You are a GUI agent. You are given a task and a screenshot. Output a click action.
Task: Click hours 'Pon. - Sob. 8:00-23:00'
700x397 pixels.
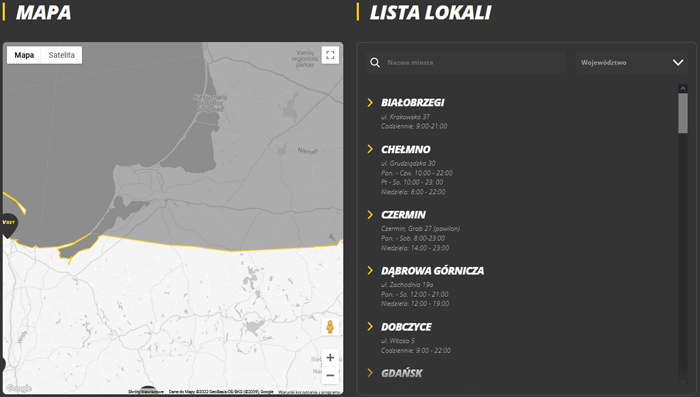(412, 238)
